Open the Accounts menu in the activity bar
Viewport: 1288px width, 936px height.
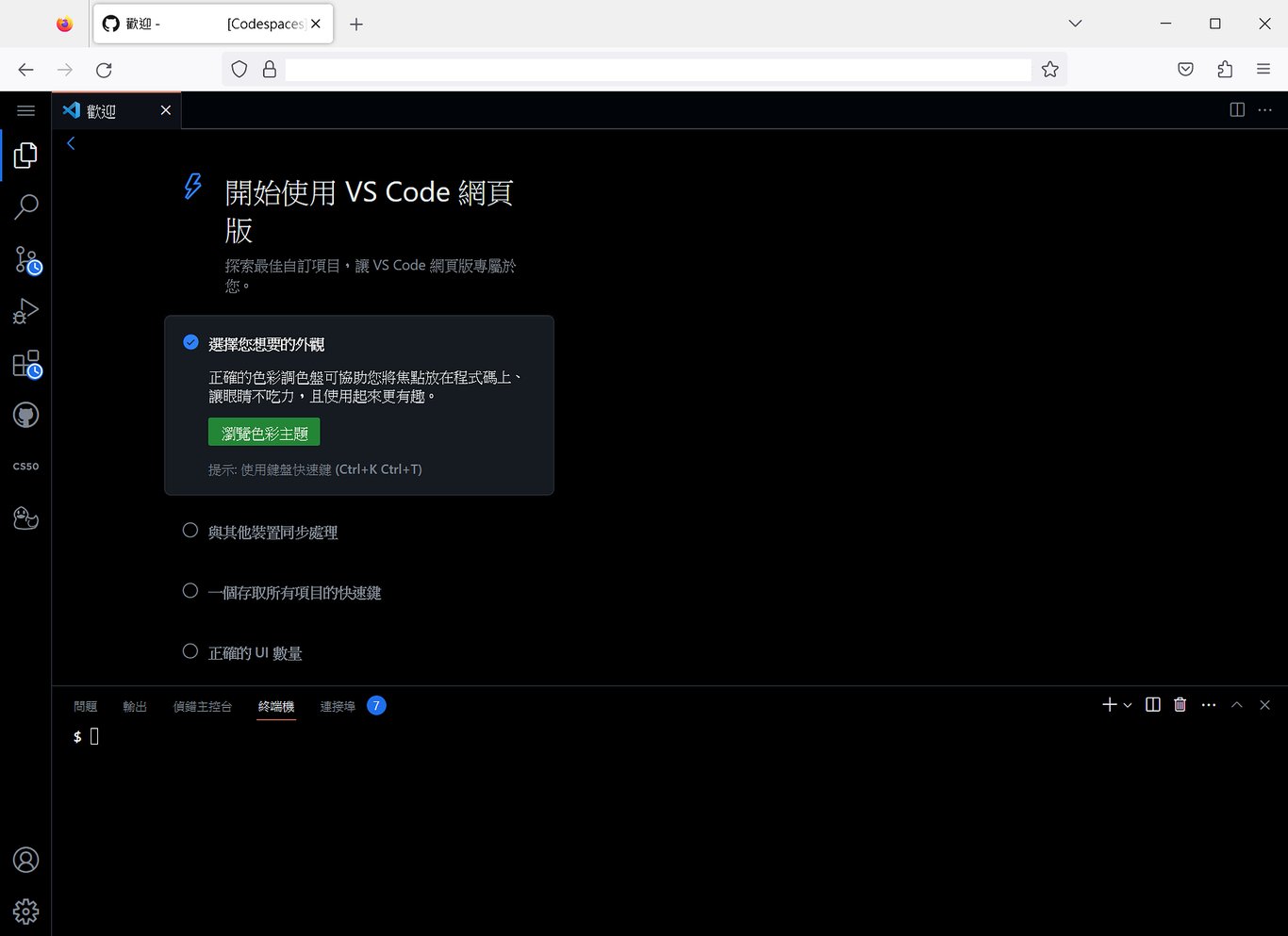(x=25, y=860)
